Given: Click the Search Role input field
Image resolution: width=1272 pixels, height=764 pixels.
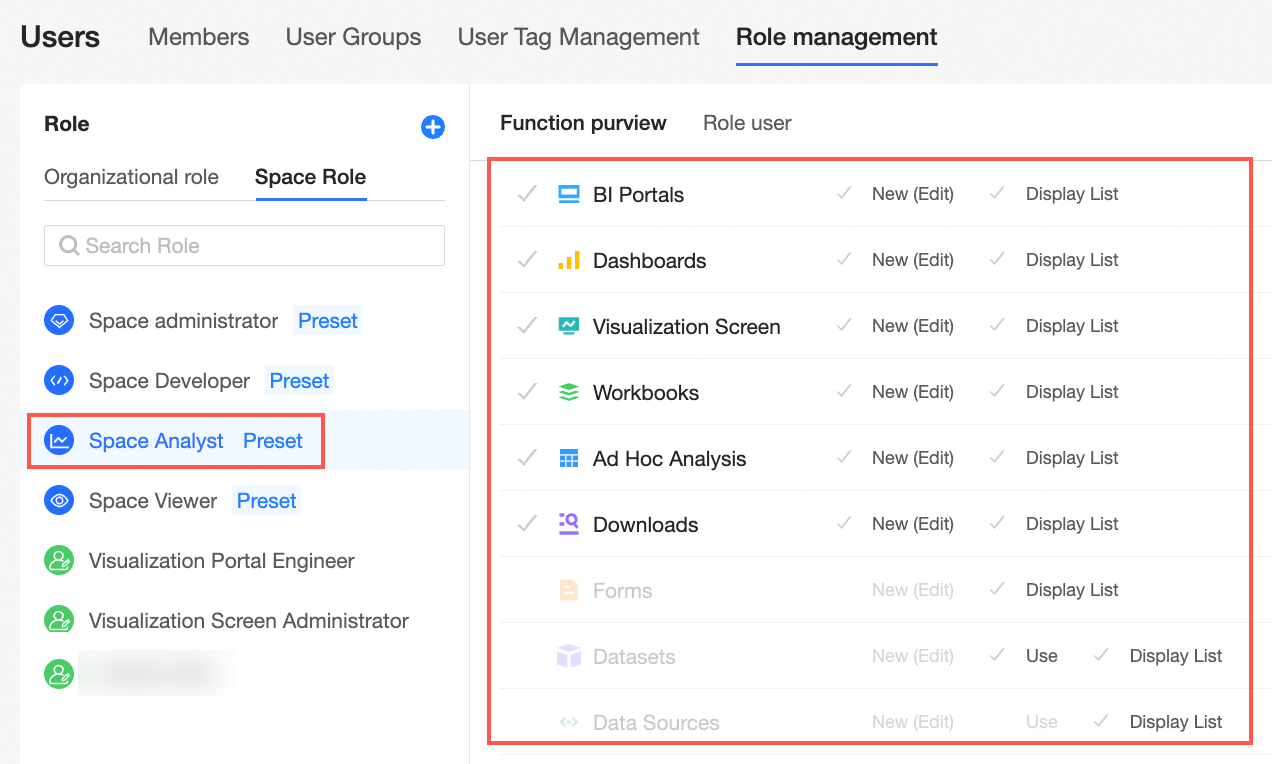Looking at the screenshot, I should coord(244,245).
